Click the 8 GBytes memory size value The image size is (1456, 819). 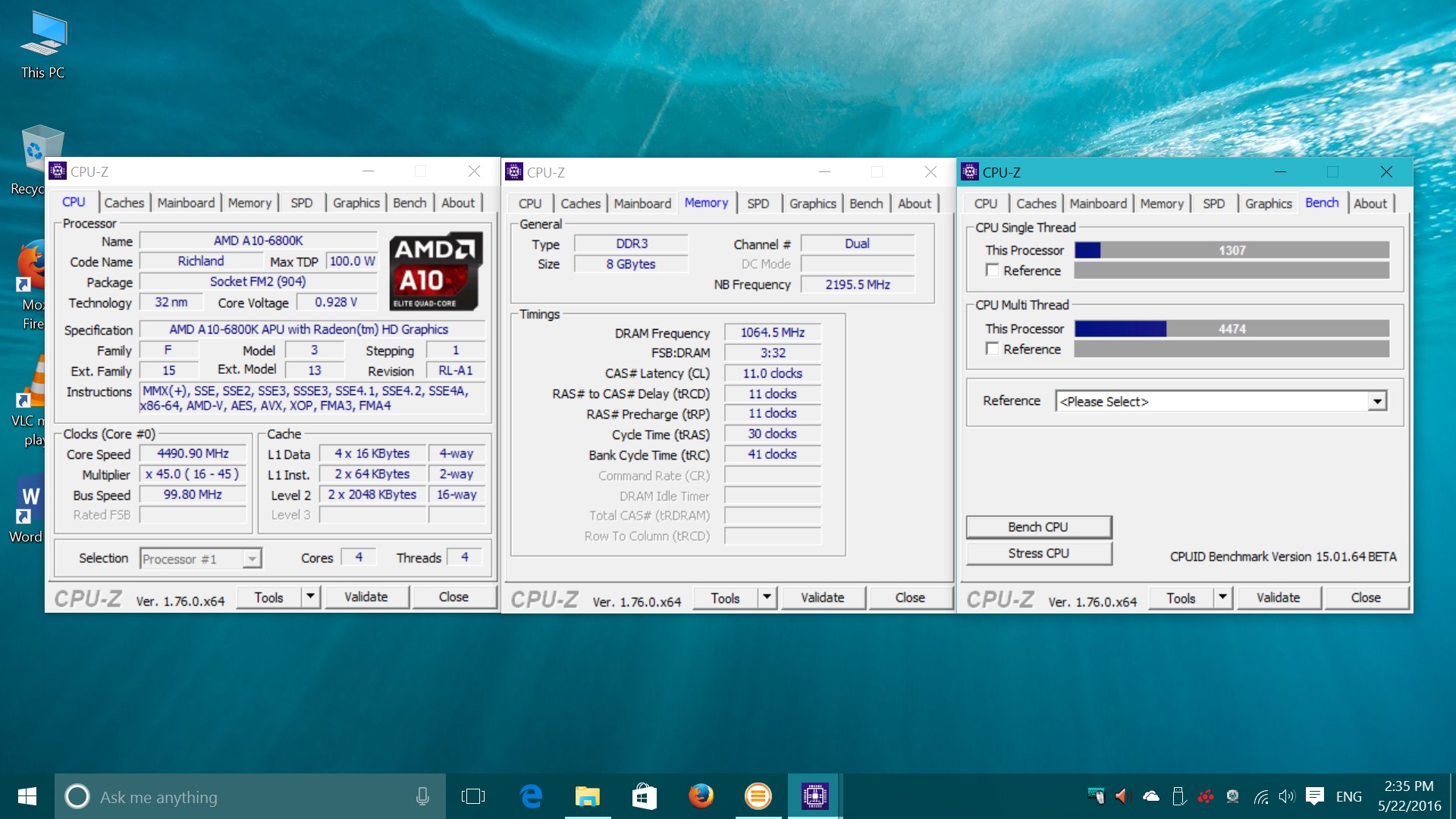[631, 264]
